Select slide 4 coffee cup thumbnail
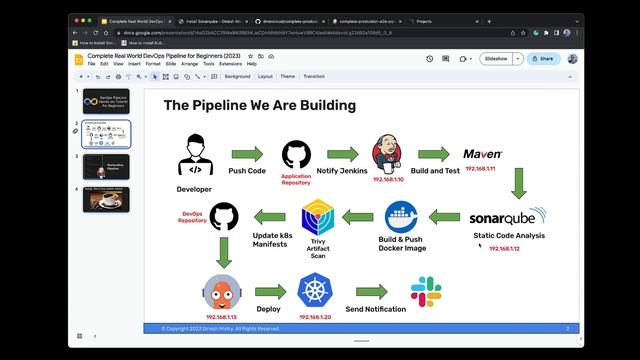The height and width of the screenshot is (360, 640). point(106,200)
